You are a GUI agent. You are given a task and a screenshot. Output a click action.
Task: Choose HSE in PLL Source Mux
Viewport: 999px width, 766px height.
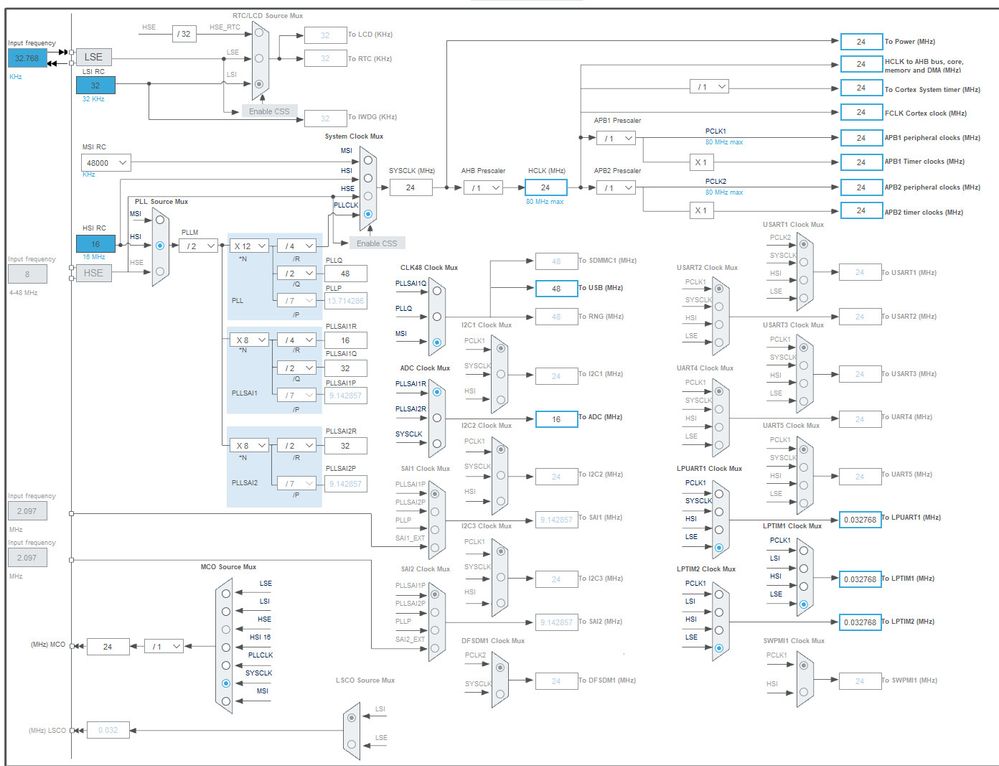click(x=160, y=271)
